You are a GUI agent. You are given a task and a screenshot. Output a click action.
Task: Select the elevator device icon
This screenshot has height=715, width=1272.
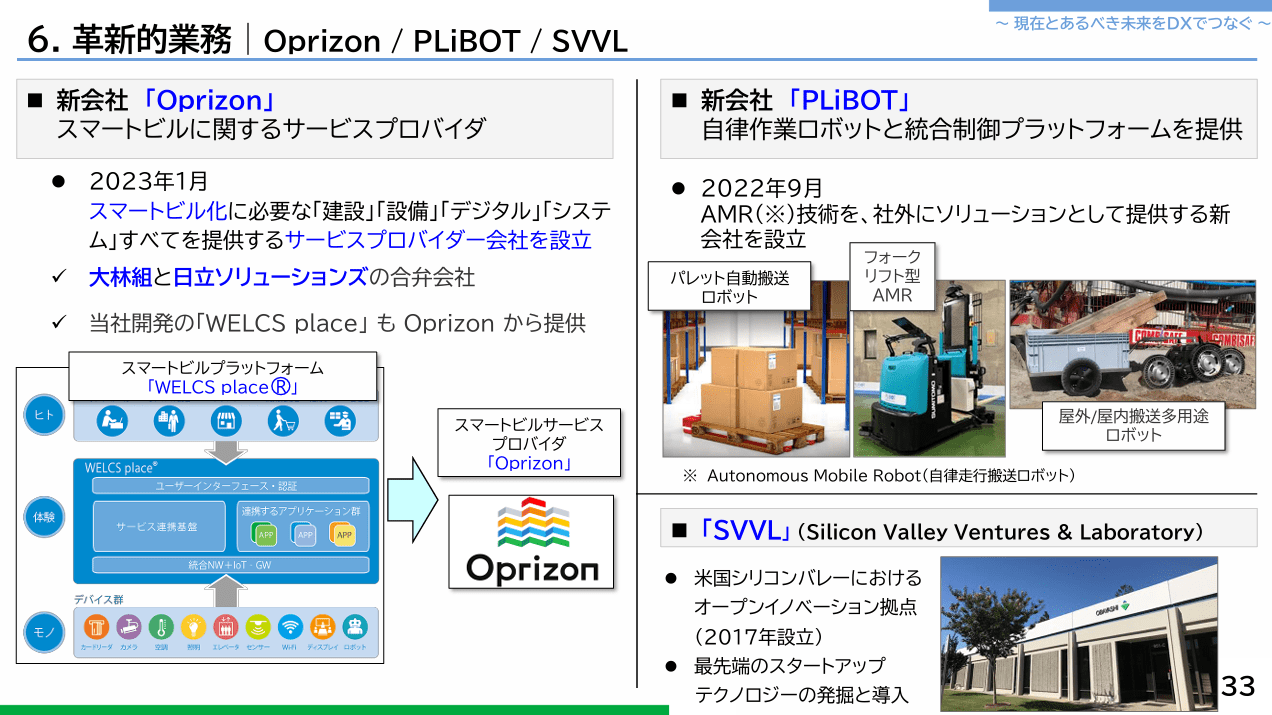[x=226, y=627]
